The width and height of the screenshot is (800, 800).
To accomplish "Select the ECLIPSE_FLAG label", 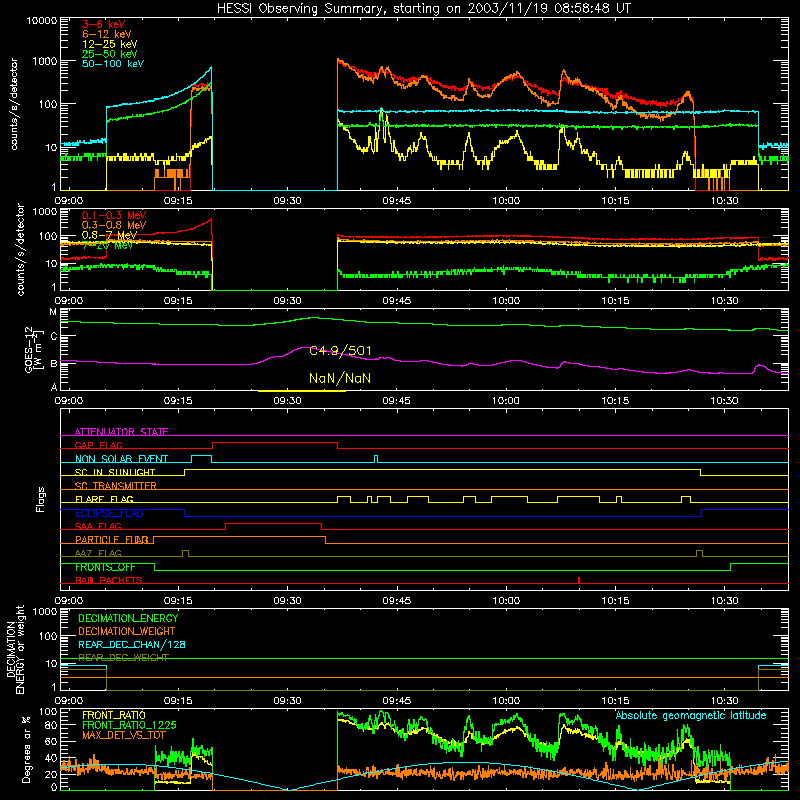I will click(x=109, y=513).
